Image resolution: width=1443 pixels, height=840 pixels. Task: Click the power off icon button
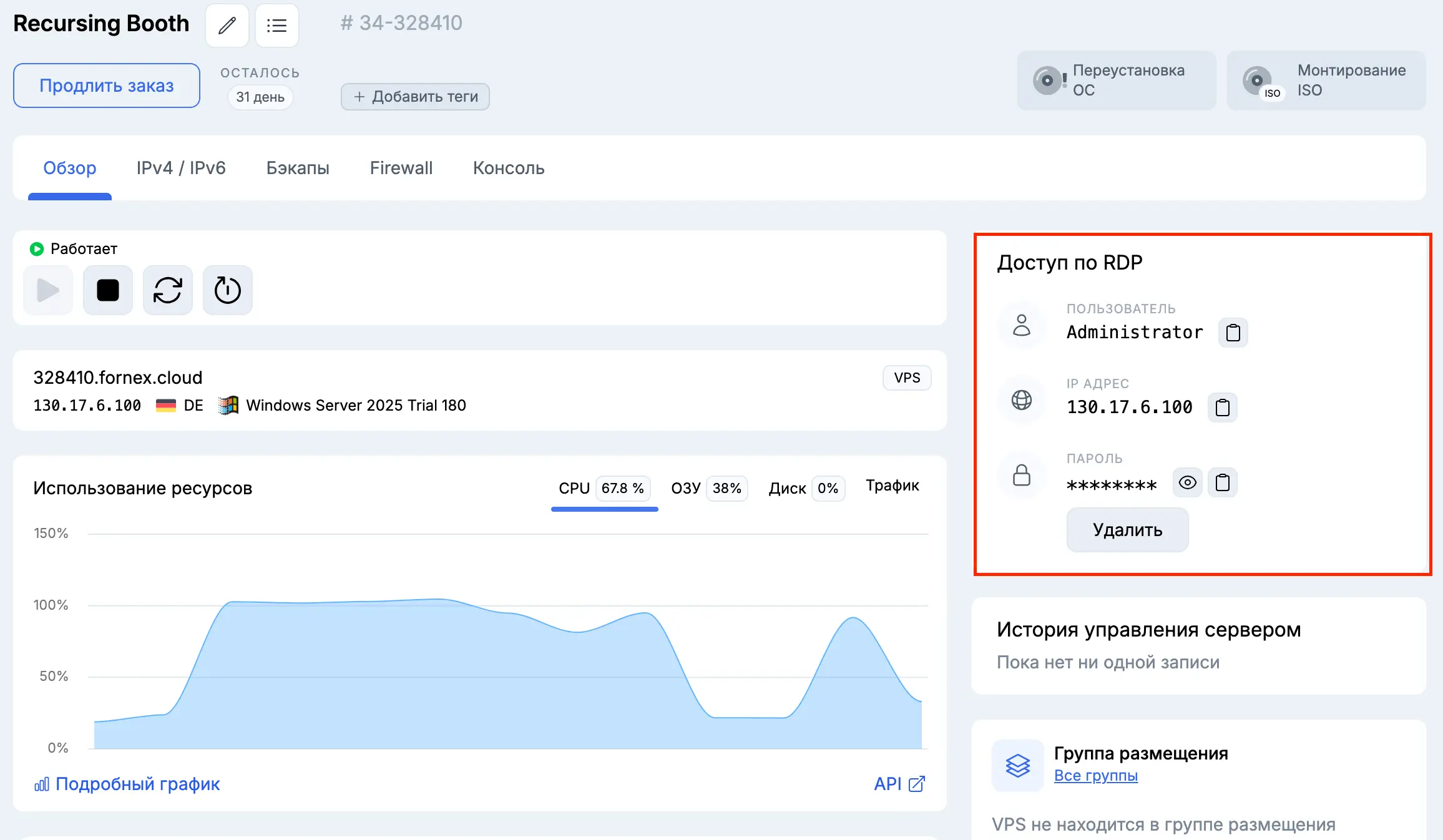pyautogui.click(x=228, y=290)
